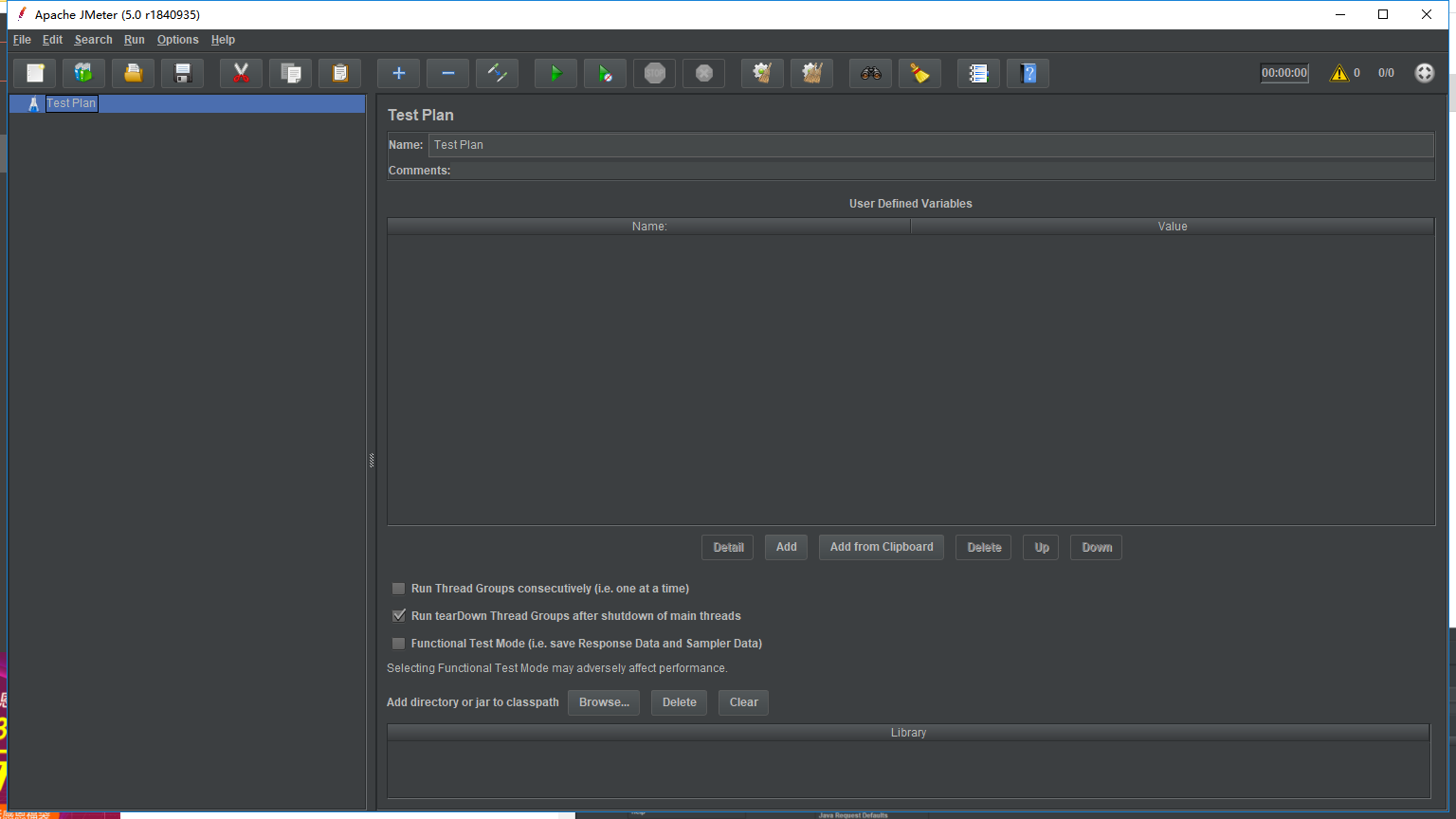Open the Templates icon in toolbar
Image resolution: width=1456 pixels, height=819 pixels.
83,73
